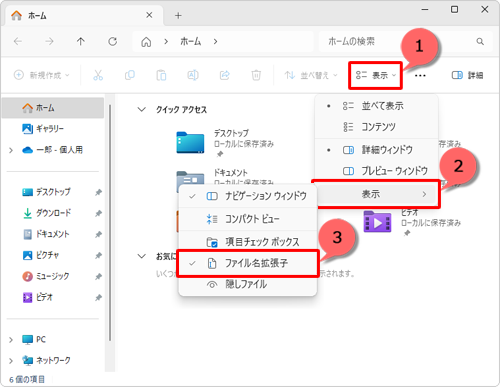
Task: Select the ホーム tab
Action: 83,15
